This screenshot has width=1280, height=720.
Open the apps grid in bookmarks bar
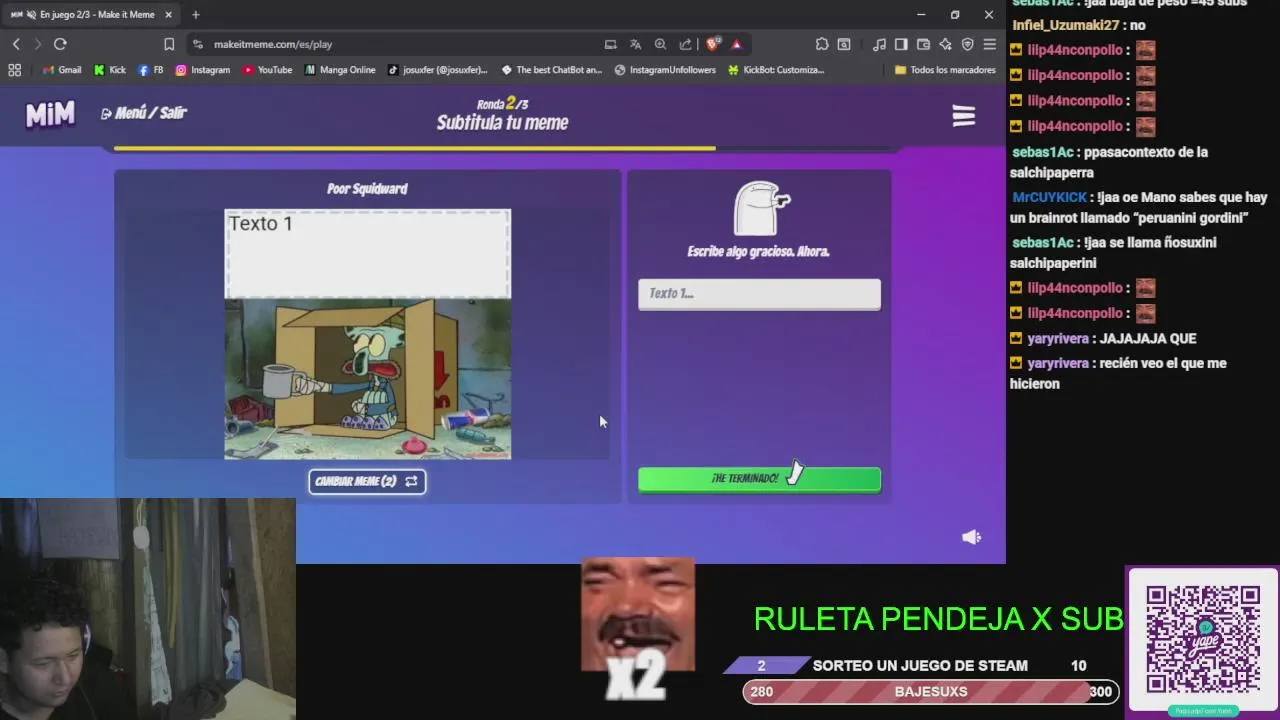click(14, 70)
